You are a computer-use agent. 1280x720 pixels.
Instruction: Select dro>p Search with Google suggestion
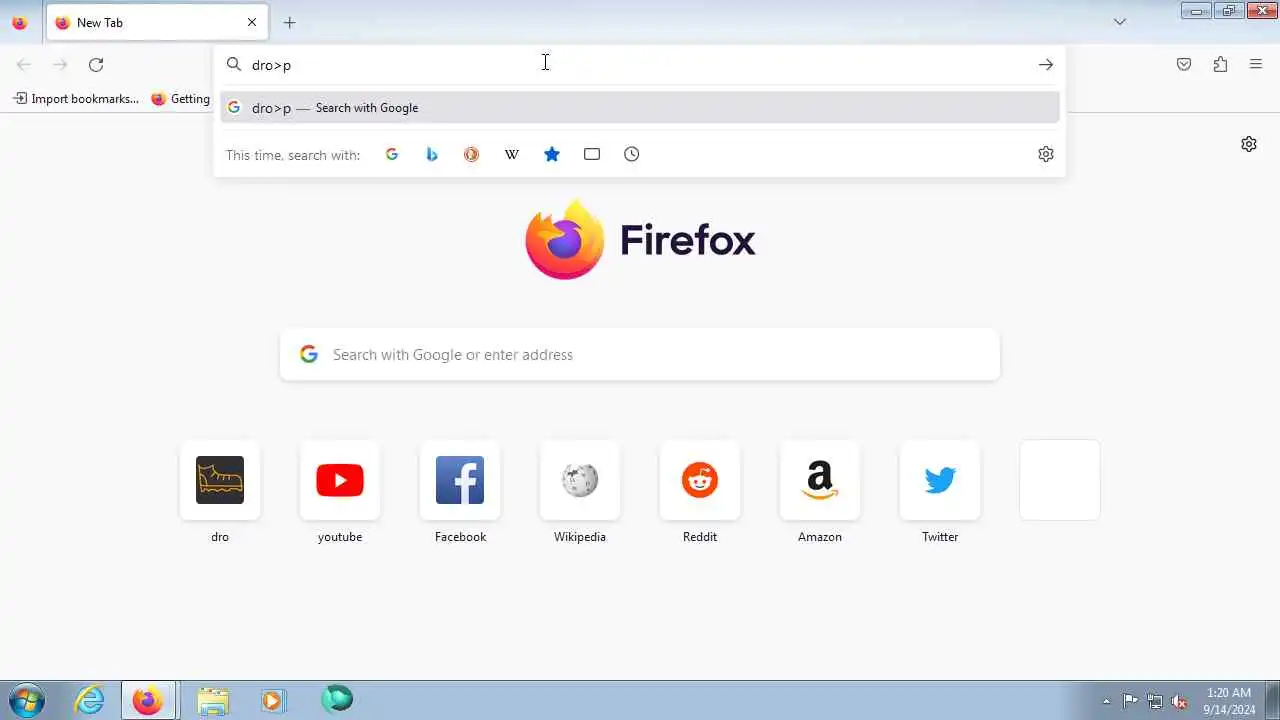(640, 108)
